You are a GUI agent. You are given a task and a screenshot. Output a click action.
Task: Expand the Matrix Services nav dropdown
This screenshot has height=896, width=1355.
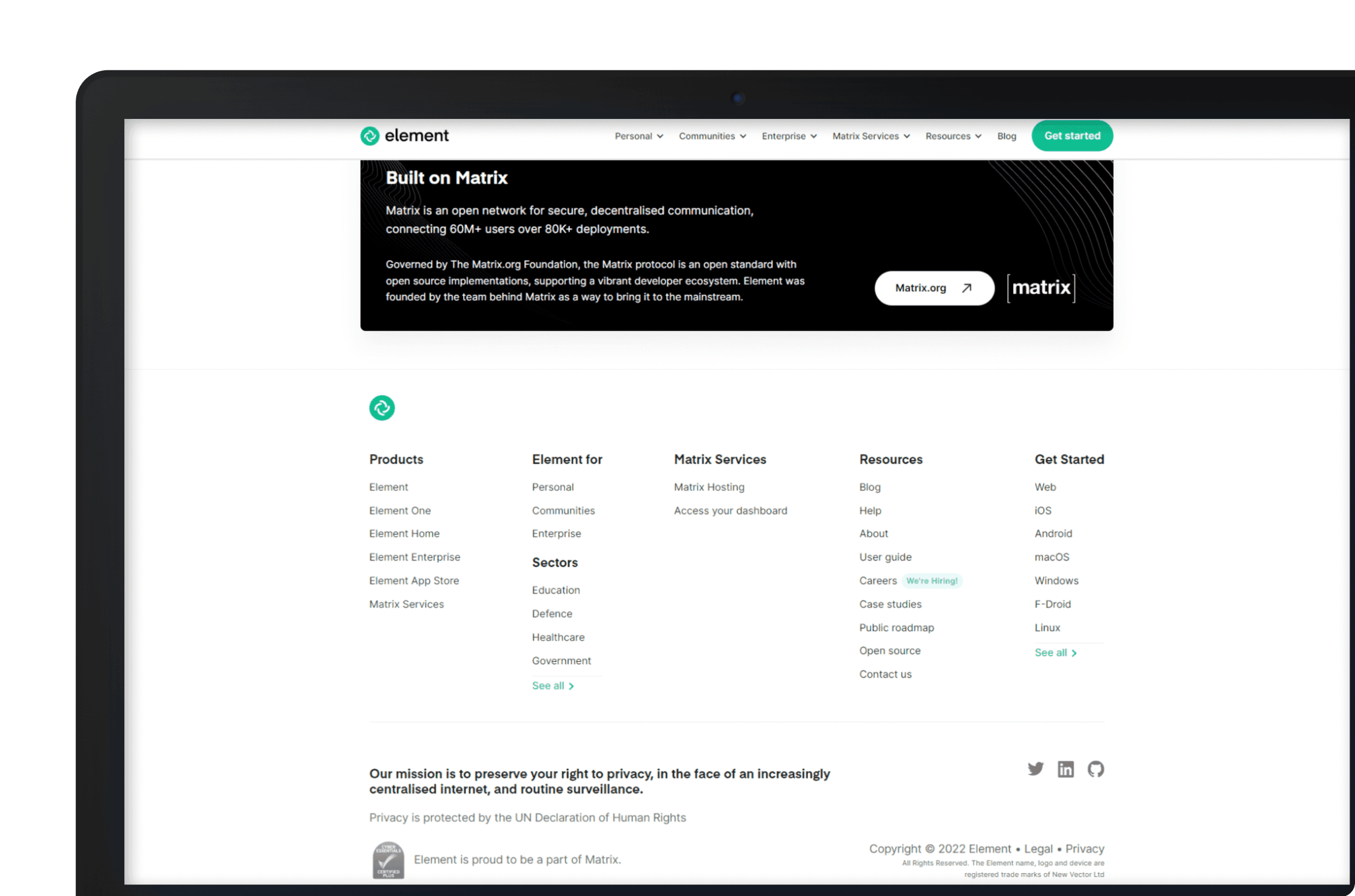tap(871, 136)
